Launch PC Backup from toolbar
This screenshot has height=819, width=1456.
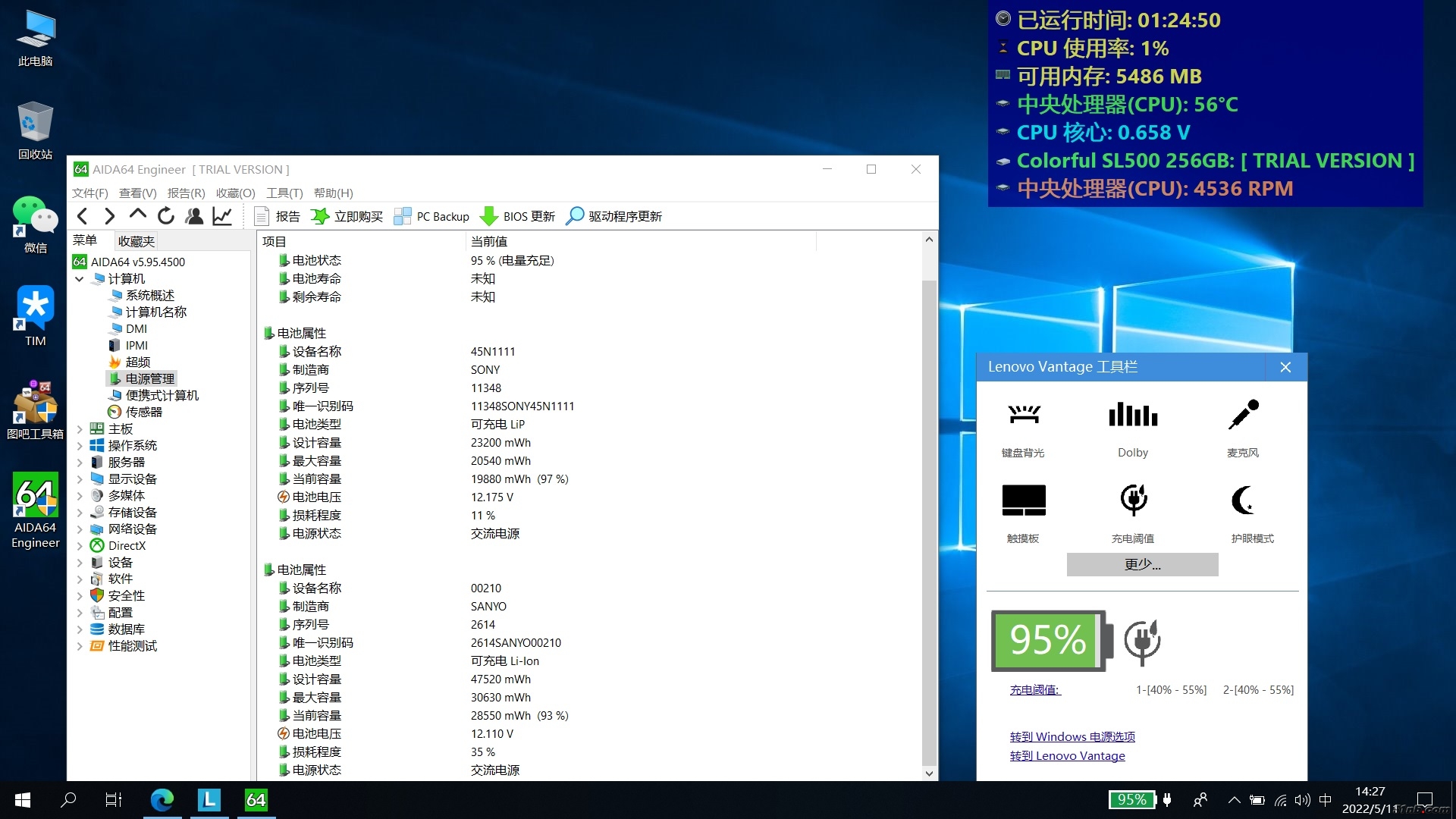pyautogui.click(x=432, y=216)
